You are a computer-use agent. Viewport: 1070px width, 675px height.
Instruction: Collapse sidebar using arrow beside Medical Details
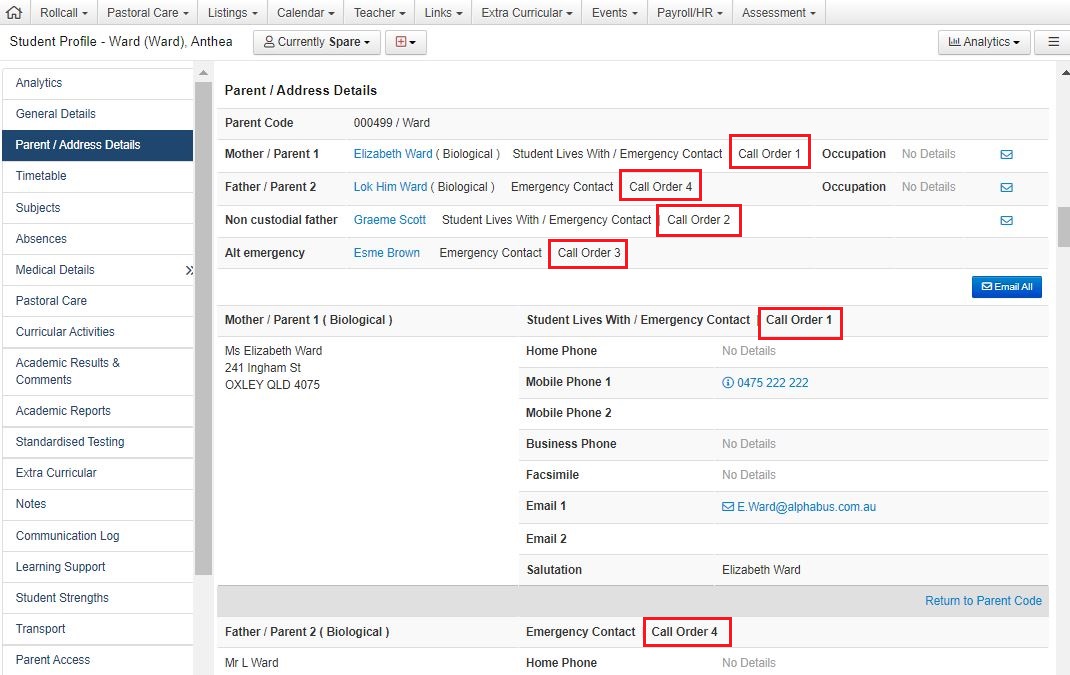pyautogui.click(x=189, y=270)
